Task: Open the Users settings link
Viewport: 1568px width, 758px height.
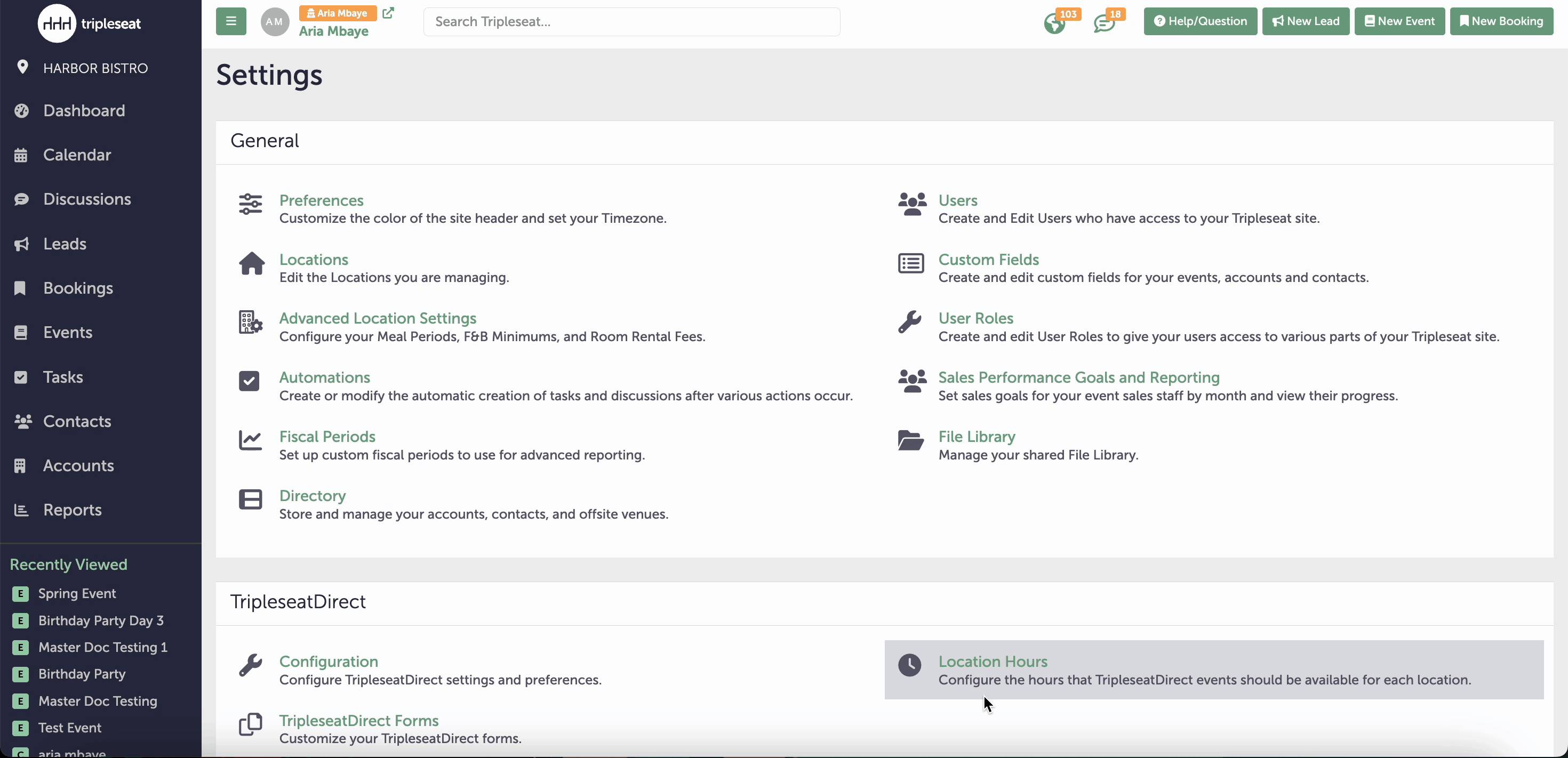Action: pyautogui.click(x=957, y=200)
